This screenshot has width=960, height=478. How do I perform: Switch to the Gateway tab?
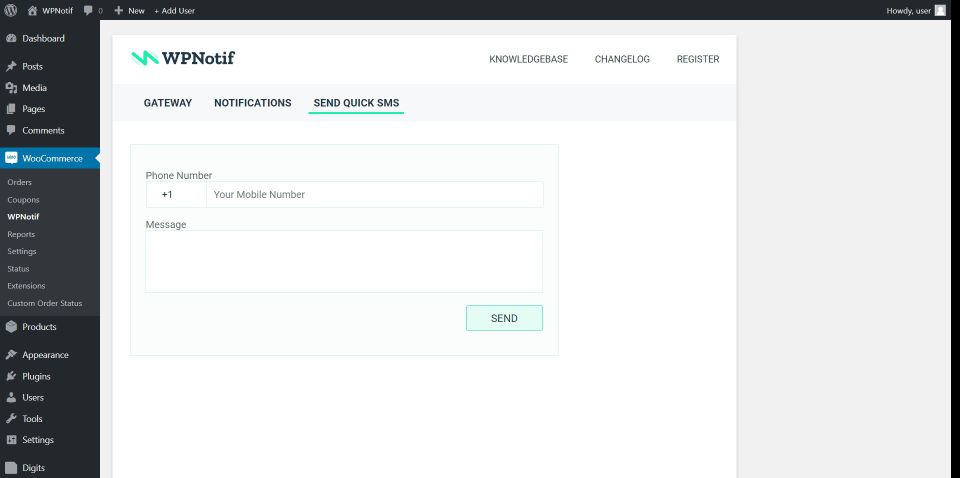pos(168,103)
